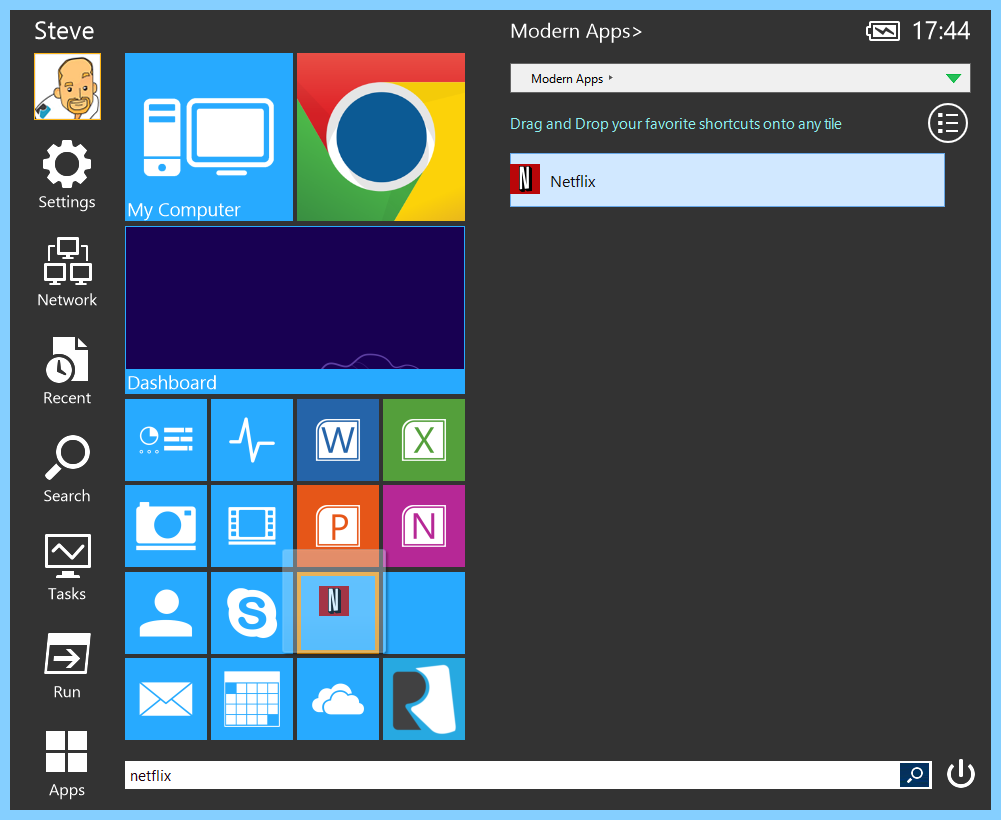Select the empty blue tile beside Netflix

click(424, 612)
